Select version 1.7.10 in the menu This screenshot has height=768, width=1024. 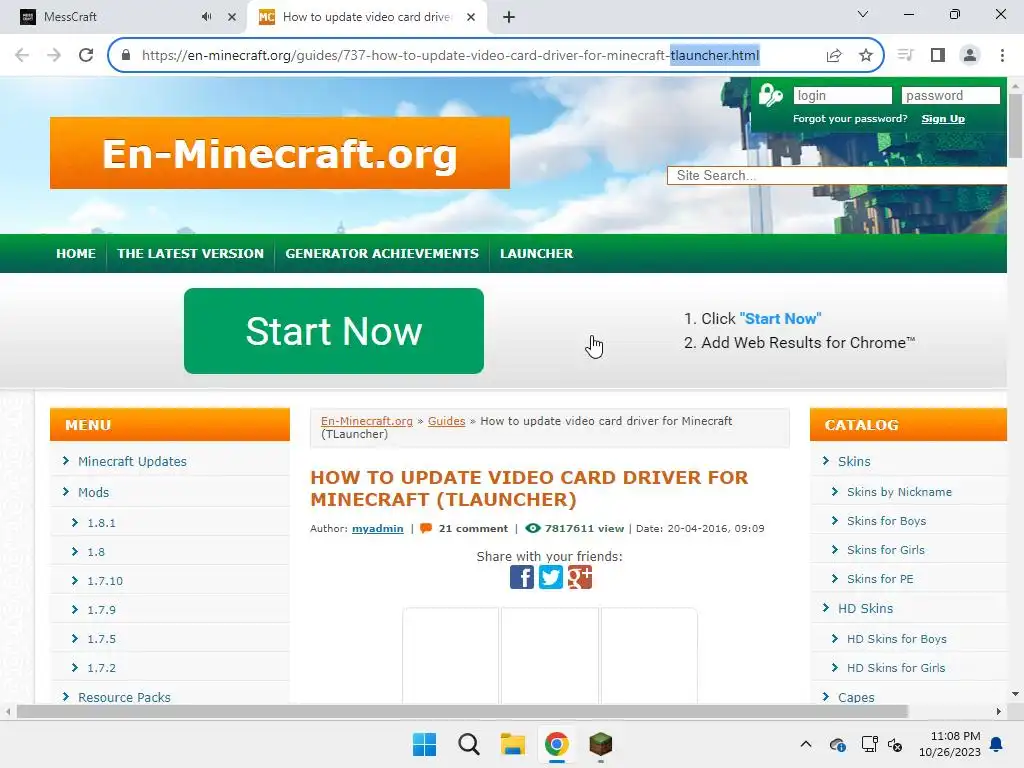(x=105, y=581)
